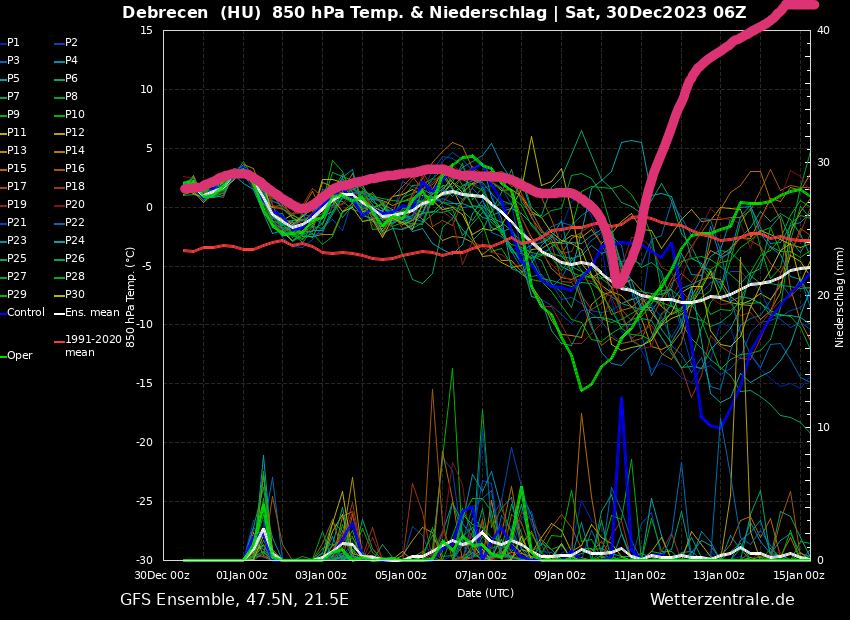The height and width of the screenshot is (620, 850).
Task: Click the white line swatch beside Ens. mean
Action: point(59,313)
